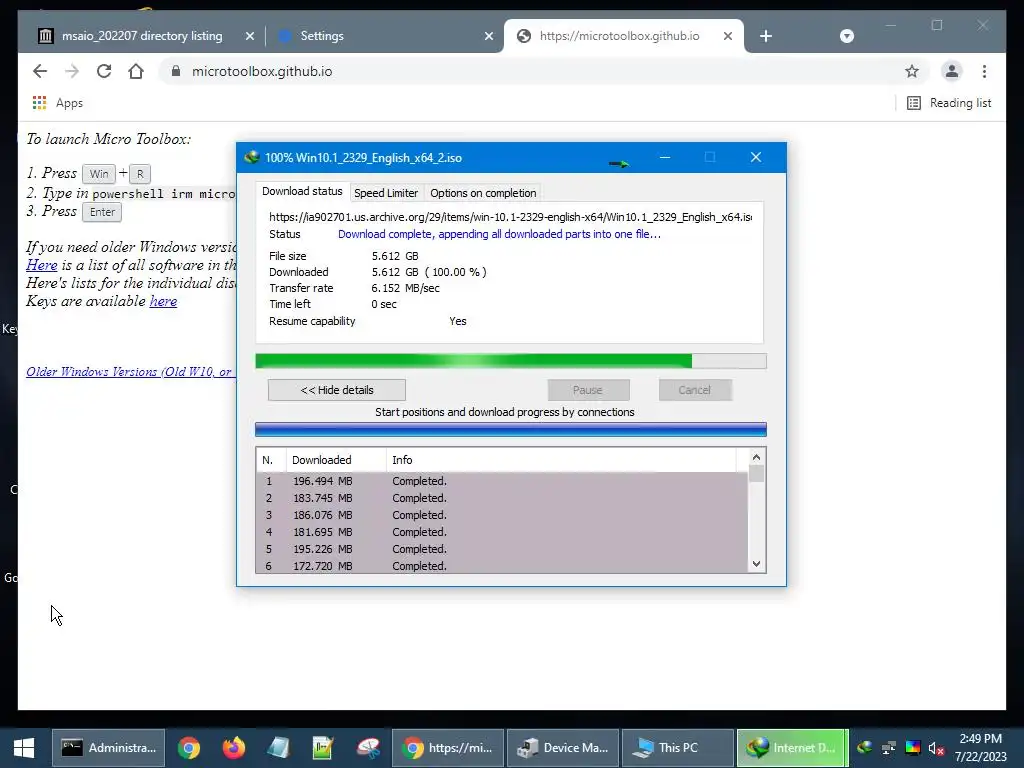Switch to This PC taskbar window
Viewport: 1024px width, 768px height.
(x=678, y=748)
